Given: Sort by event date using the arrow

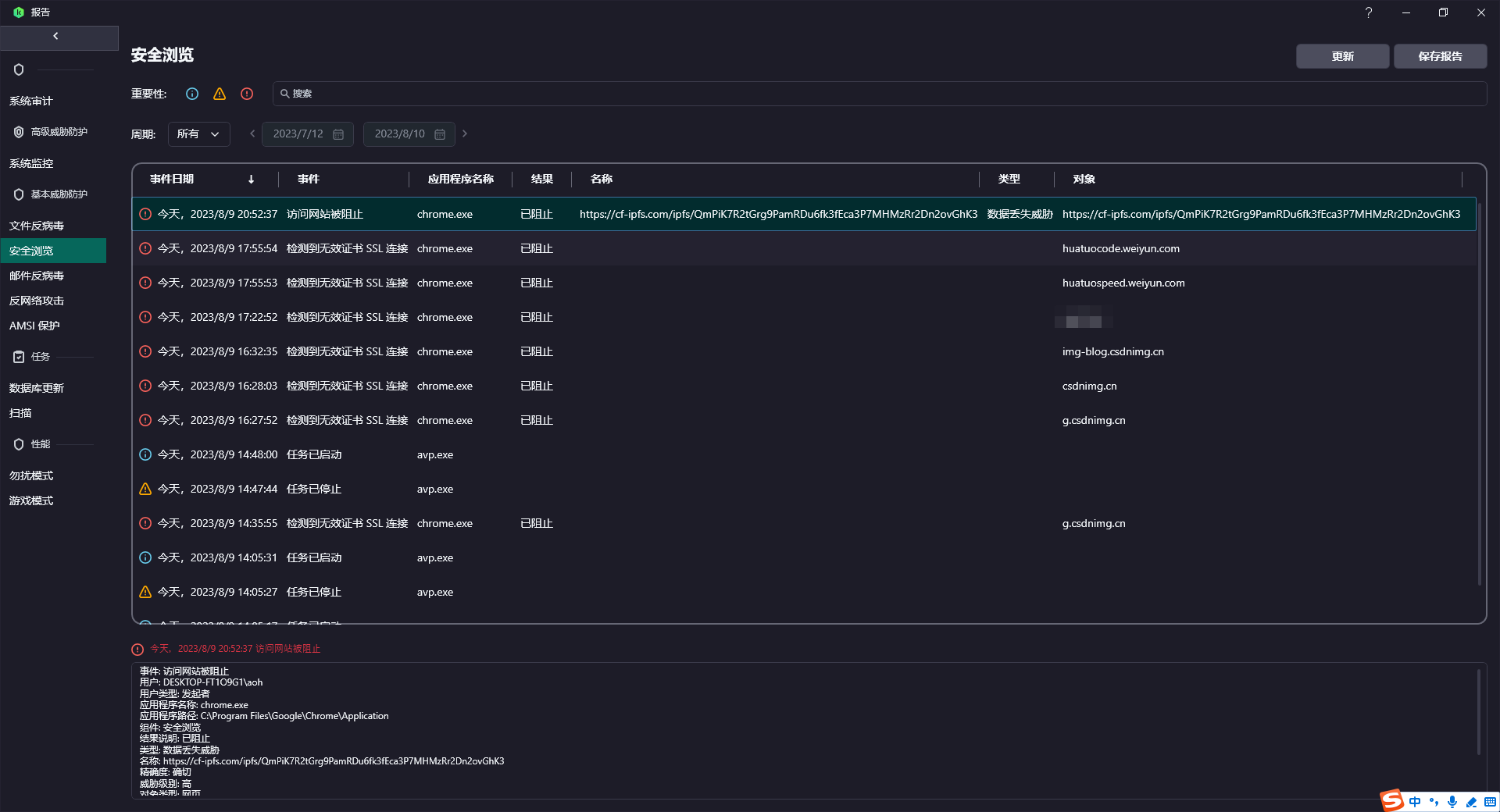Looking at the screenshot, I should click(251, 180).
